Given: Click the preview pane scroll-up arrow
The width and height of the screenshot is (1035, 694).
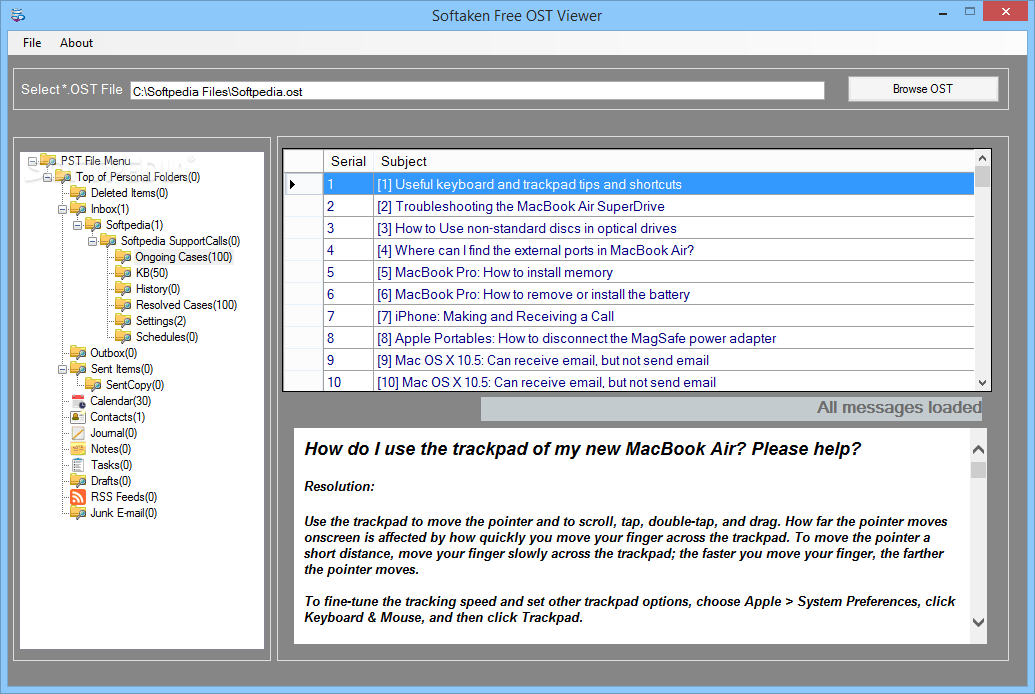Looking at the screenshot, I should click(979, 449).
